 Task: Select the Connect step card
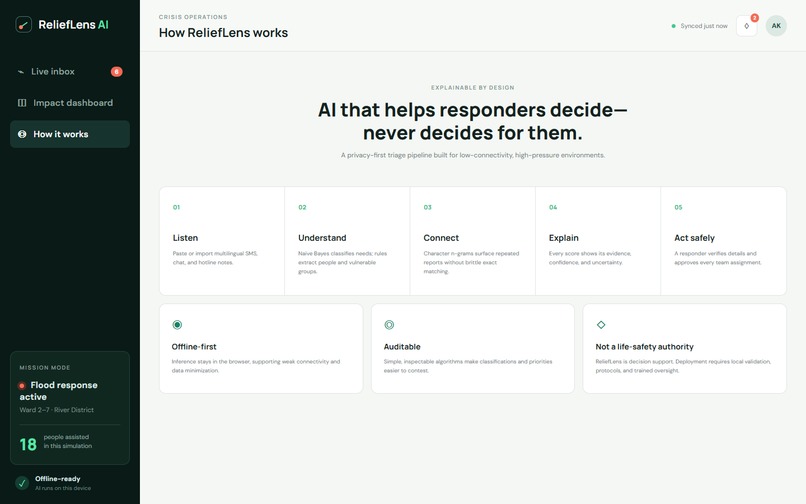click(472, 241)
